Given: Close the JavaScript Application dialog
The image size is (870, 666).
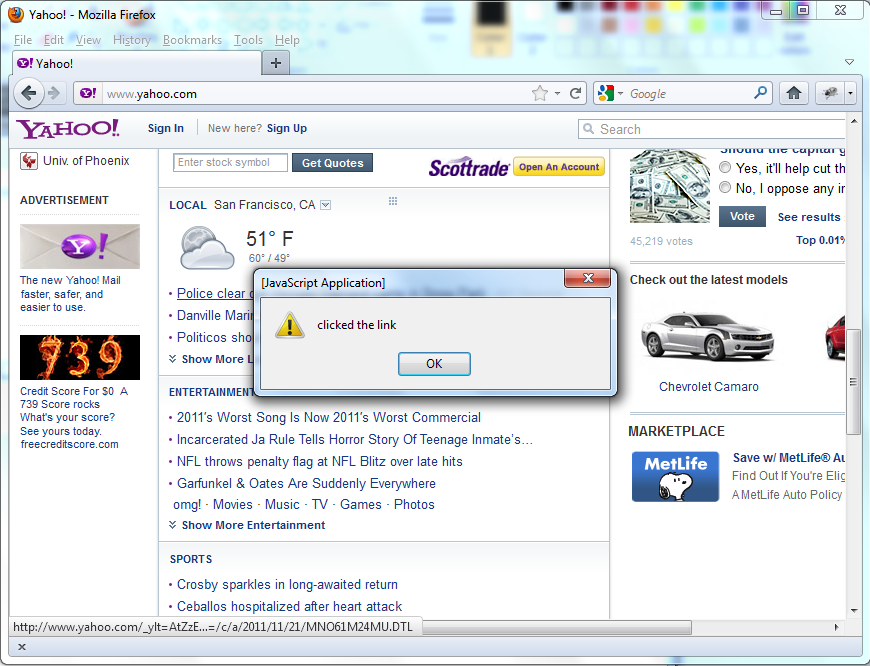Looking at the screenshot, I should (x=588, y=278).
